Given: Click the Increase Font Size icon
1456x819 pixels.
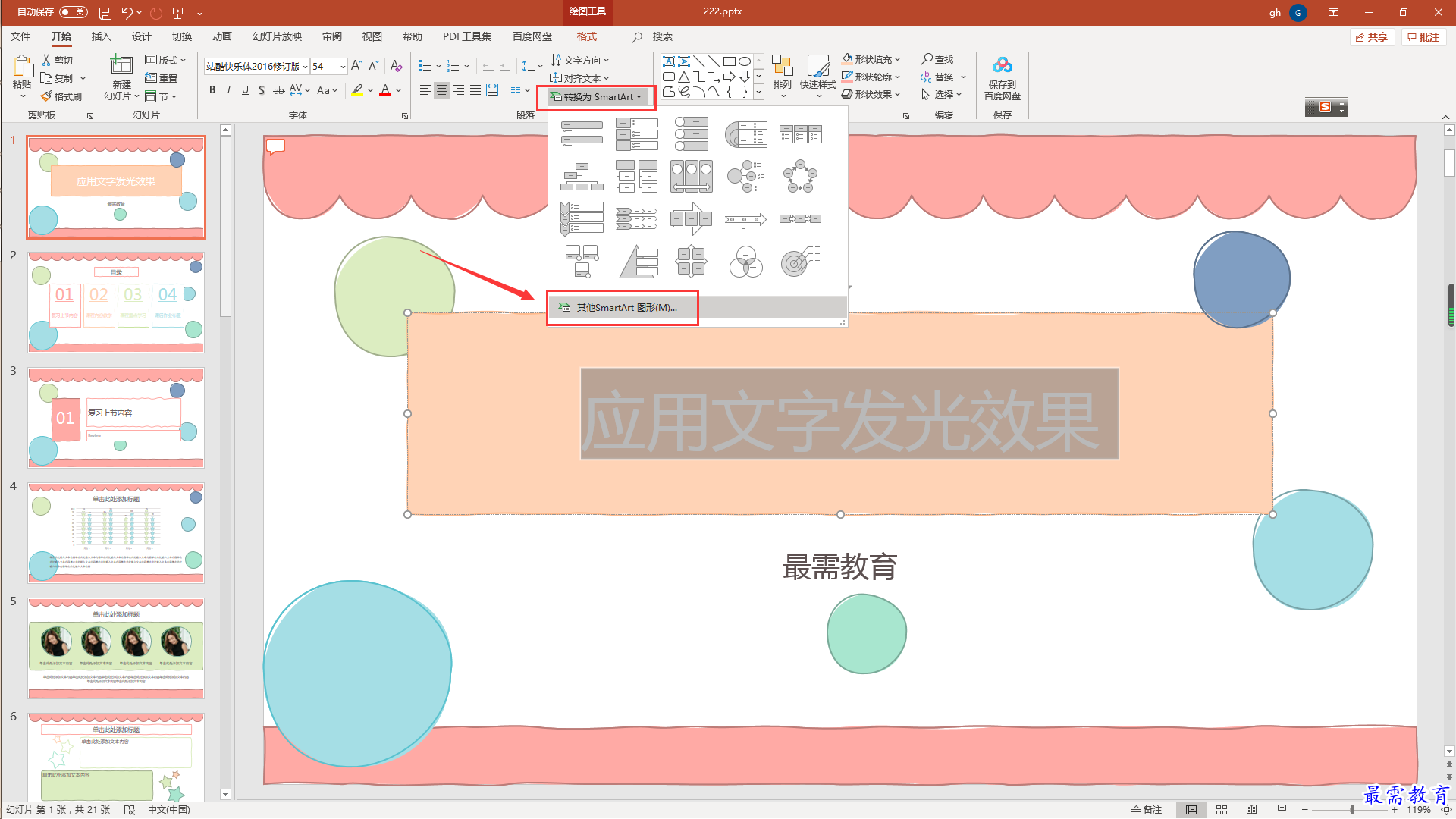Looking at the screenshot, I should coord(356,66).
